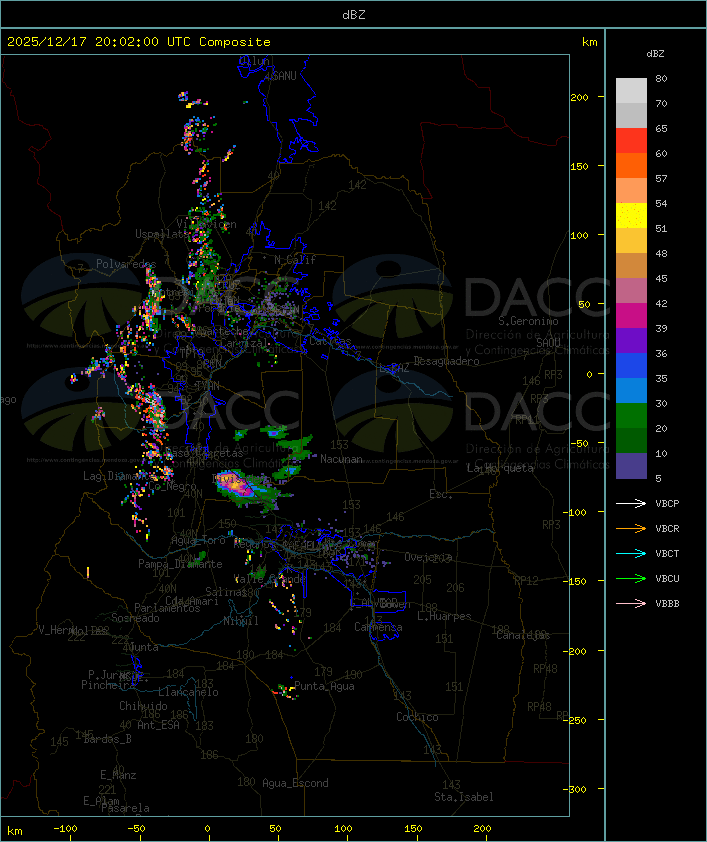The width and height of the screenshot is (707, 842).
Task: Pick the light blue 30–35 dBZ swatch
Action: pyautogui.click(x=631, y=390)
